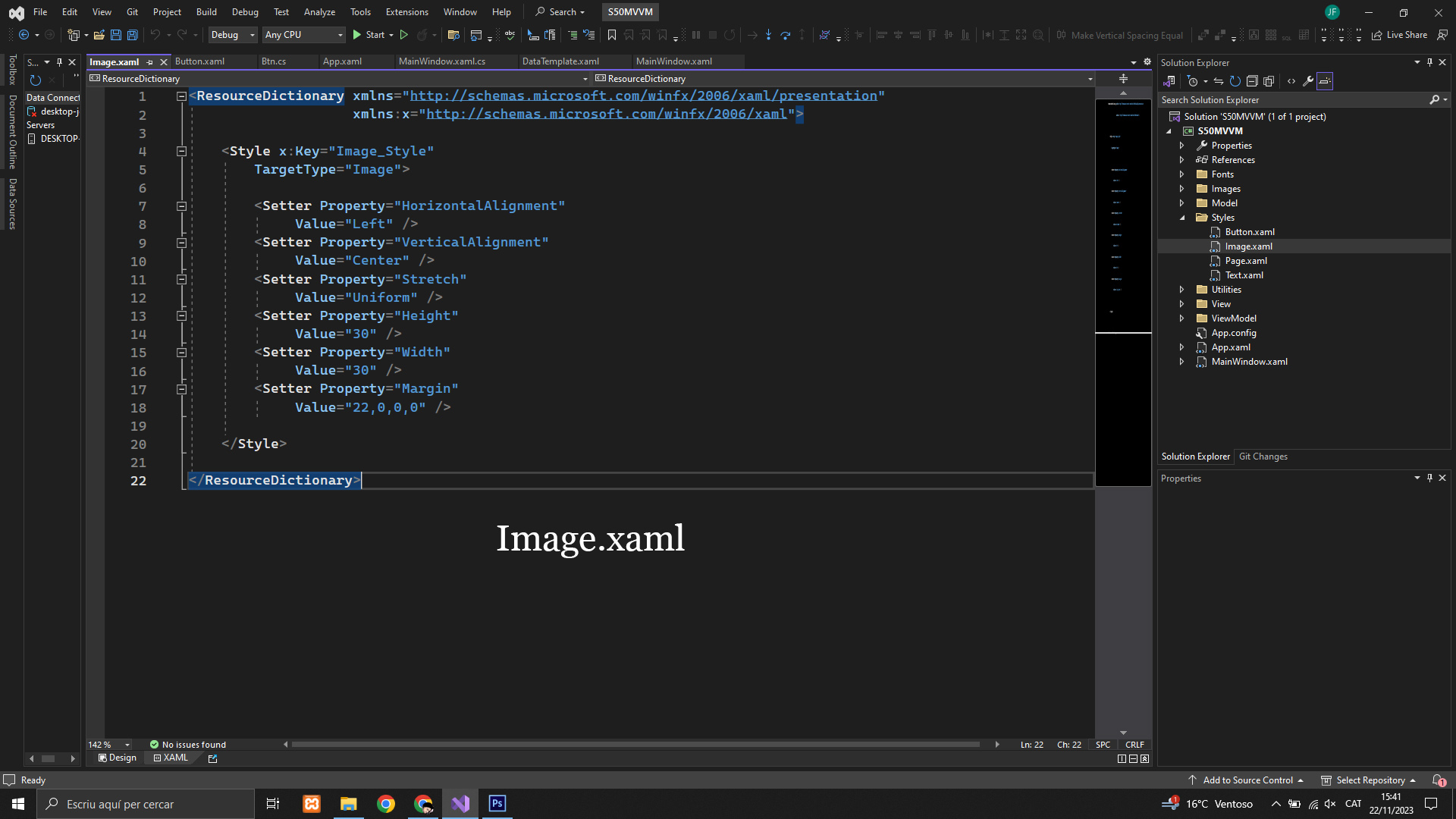Click the Save All toolbar icon
Image resolution: width=1456 pixels, height=819 pixels.
(x=132, y=35)
